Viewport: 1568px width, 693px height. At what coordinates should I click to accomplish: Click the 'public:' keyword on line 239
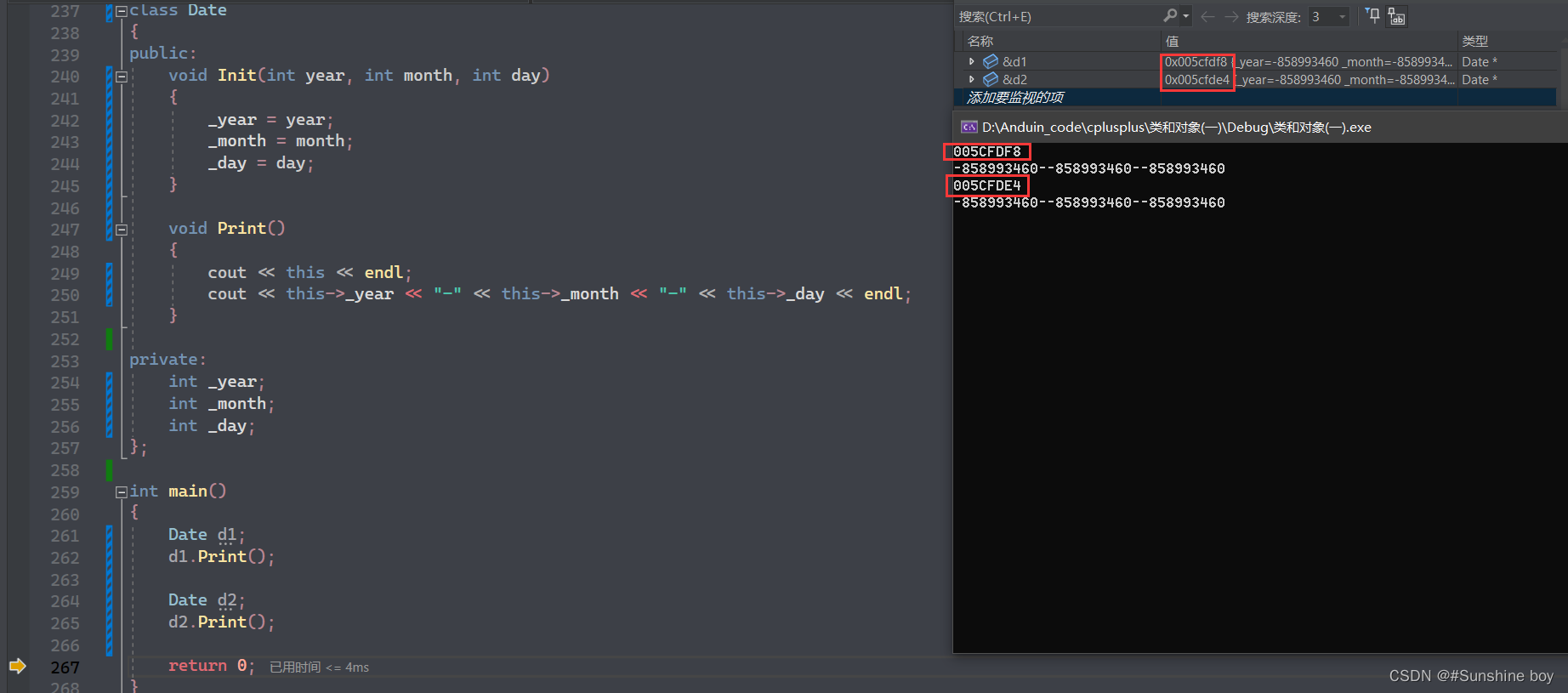(162, 54)
